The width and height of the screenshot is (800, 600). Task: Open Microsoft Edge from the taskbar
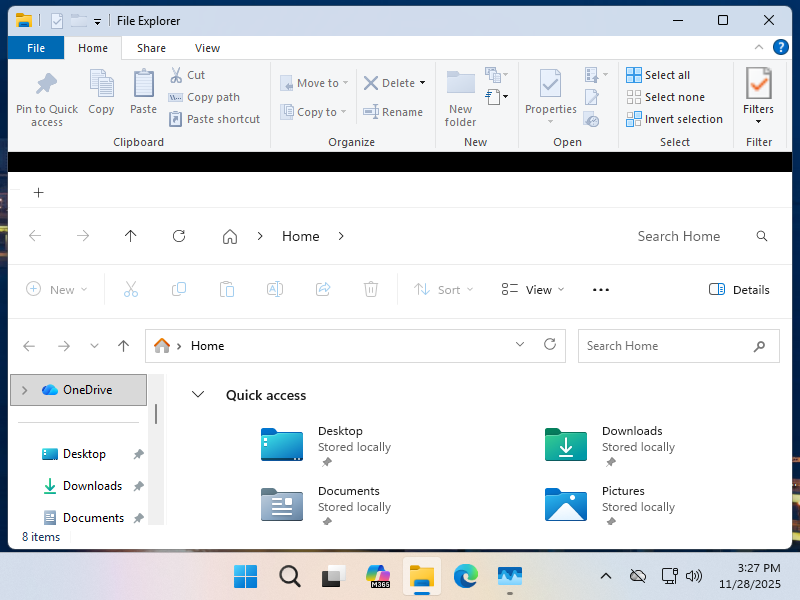pos(466,577)
